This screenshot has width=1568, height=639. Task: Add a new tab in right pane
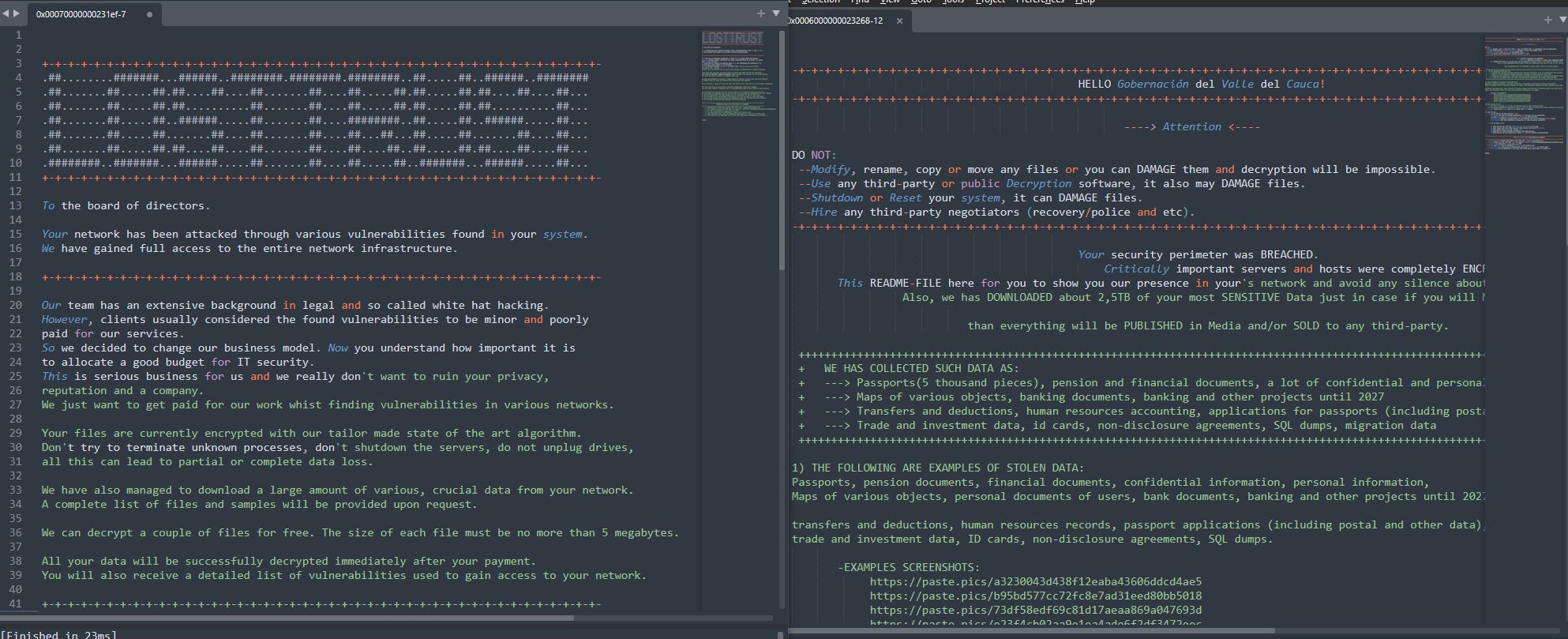[x=1548, y=20]
